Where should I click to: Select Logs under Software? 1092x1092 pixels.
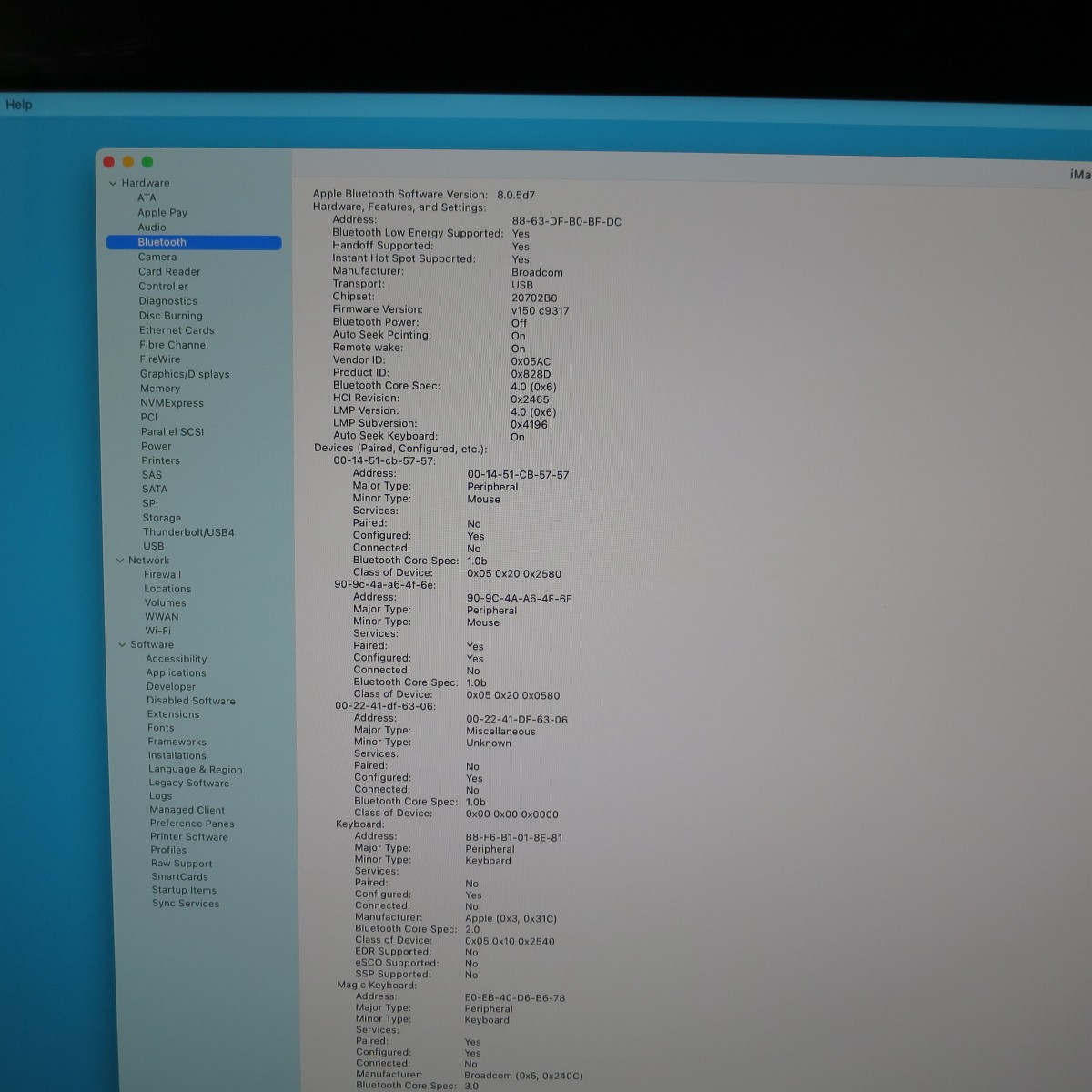pyautogui.click(x=161, y=796)
